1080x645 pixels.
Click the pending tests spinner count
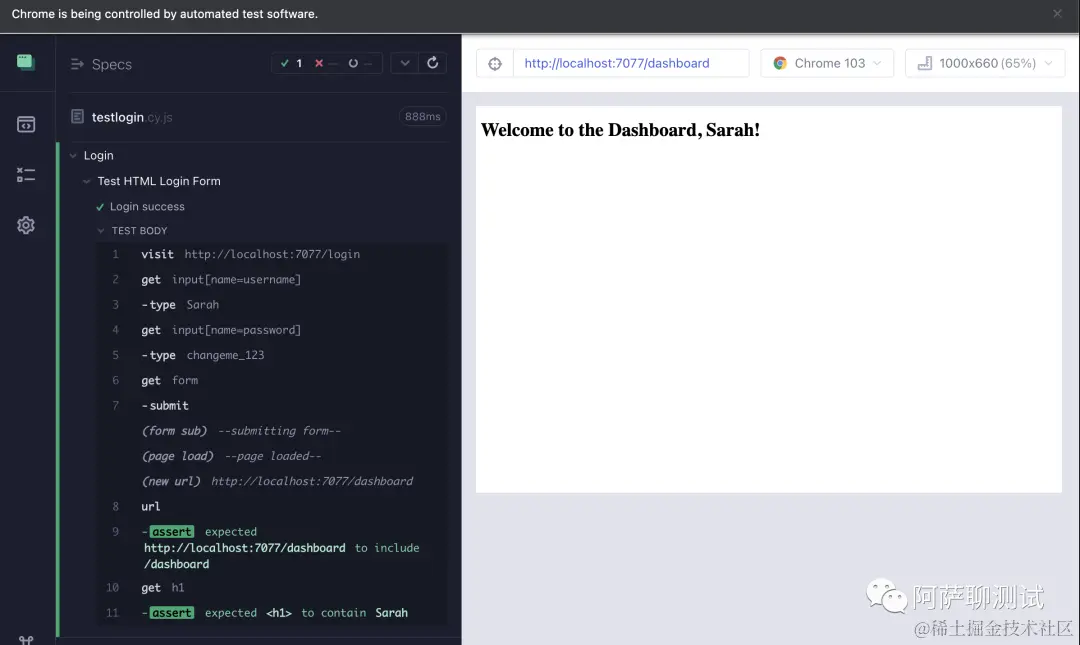coord(361,63)
